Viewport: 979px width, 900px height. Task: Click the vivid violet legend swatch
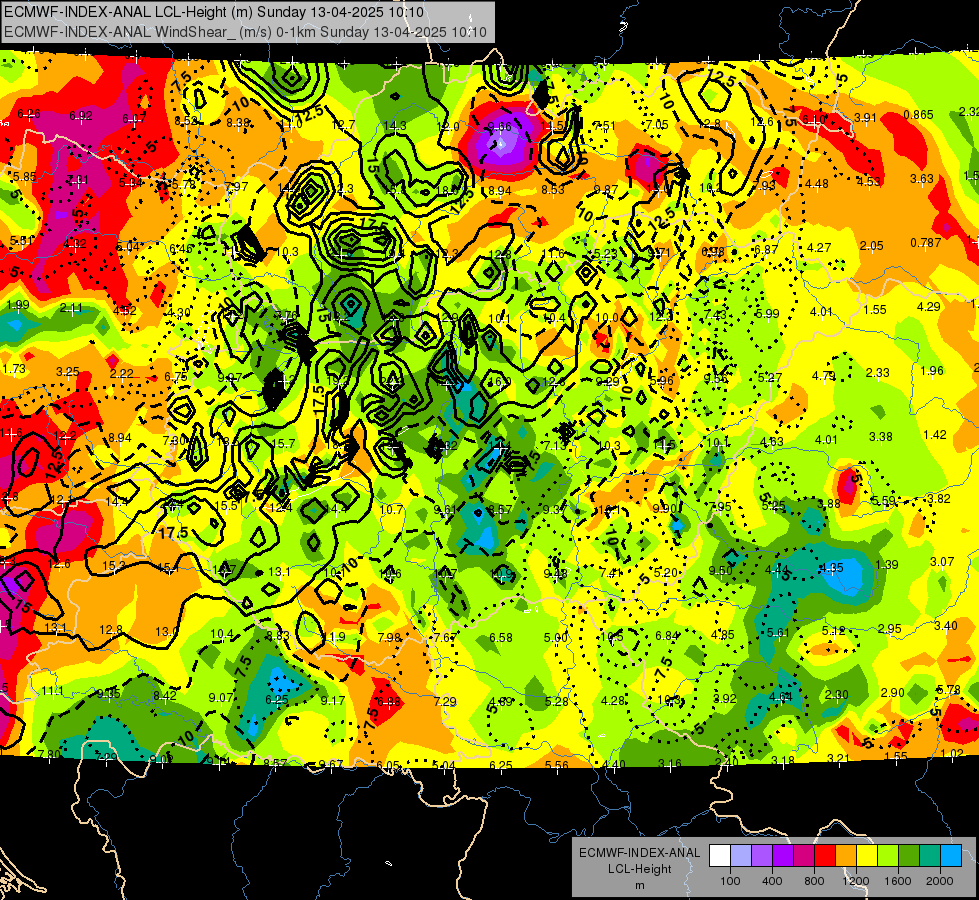tap(783, 856)
